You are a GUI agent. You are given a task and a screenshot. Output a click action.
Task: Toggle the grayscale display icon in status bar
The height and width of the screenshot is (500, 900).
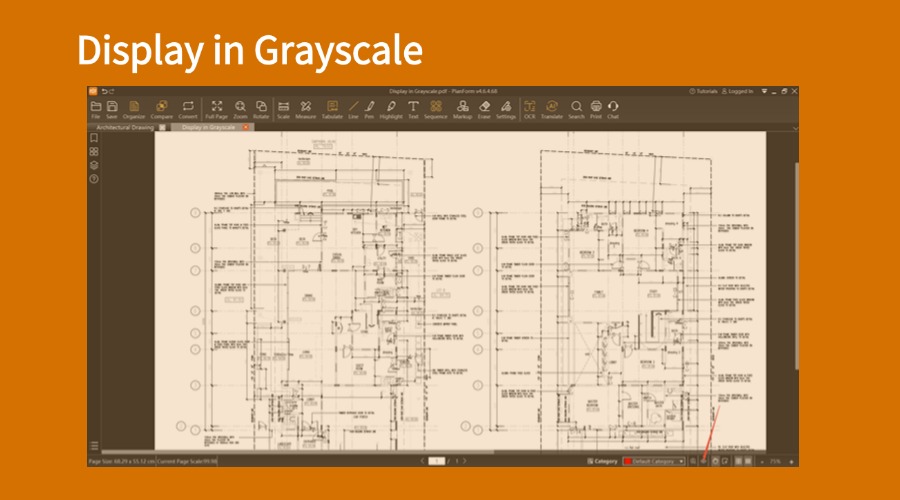tap(704, 461)
